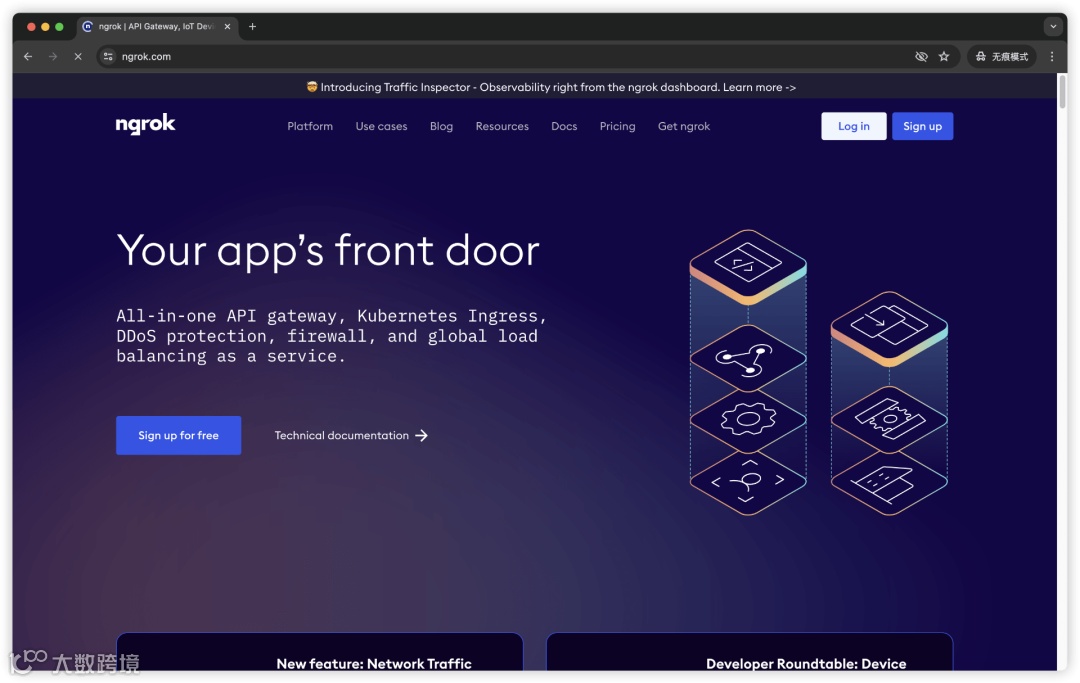Open New feature: Network Traffic card

[x=320, y=651]
